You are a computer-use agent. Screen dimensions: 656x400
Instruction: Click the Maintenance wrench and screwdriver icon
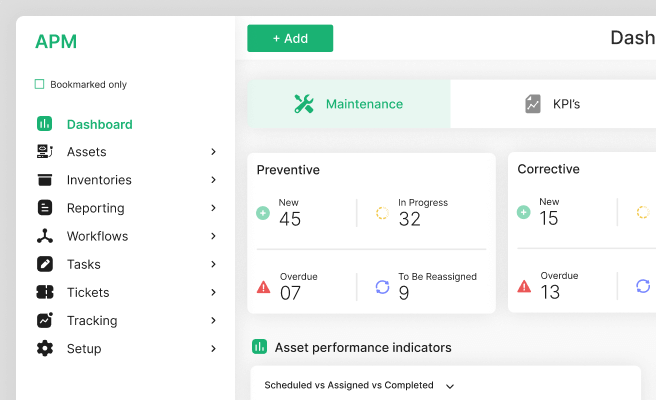pyautogui.click(x=304, y=104)
